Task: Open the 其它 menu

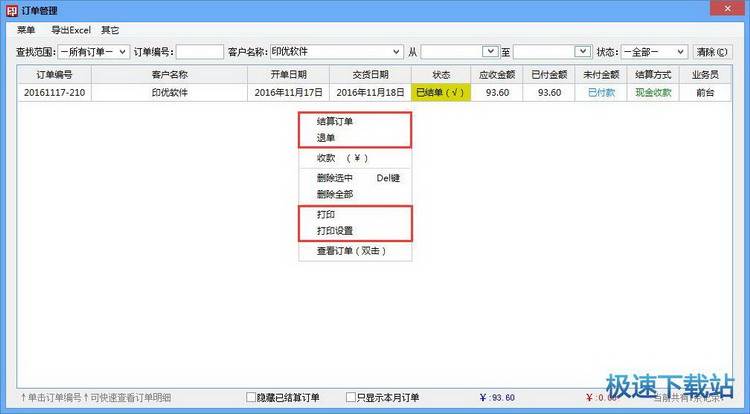Action: click(x=110, y=30)
